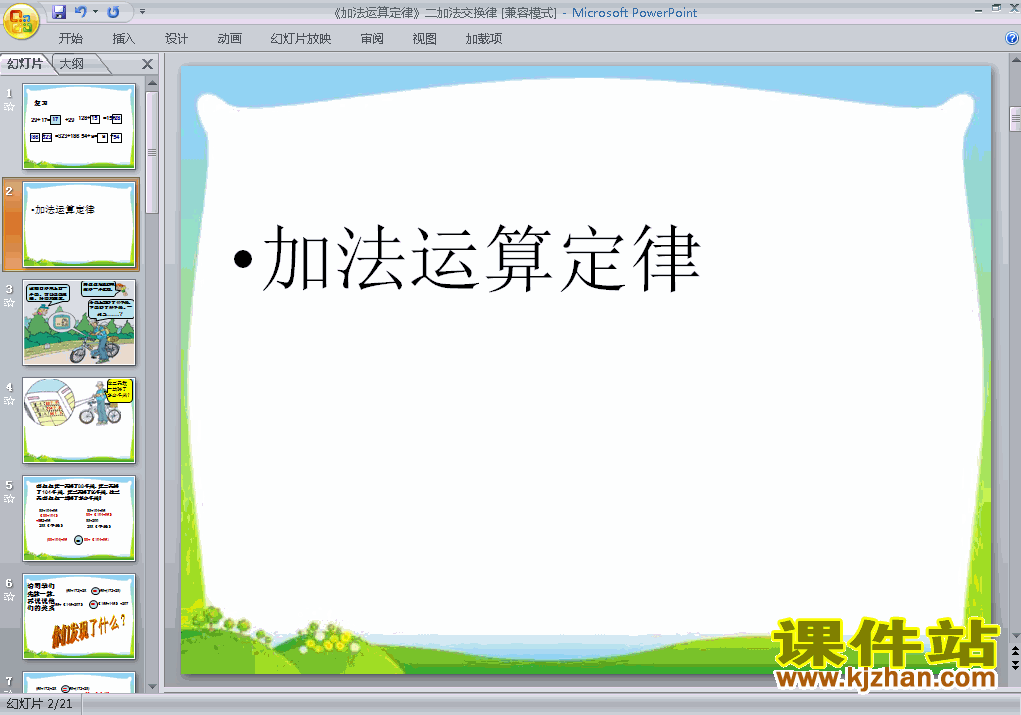Restore down the PowerPoint window
This screenshot has width=1021, height=715.
(996, 8)
